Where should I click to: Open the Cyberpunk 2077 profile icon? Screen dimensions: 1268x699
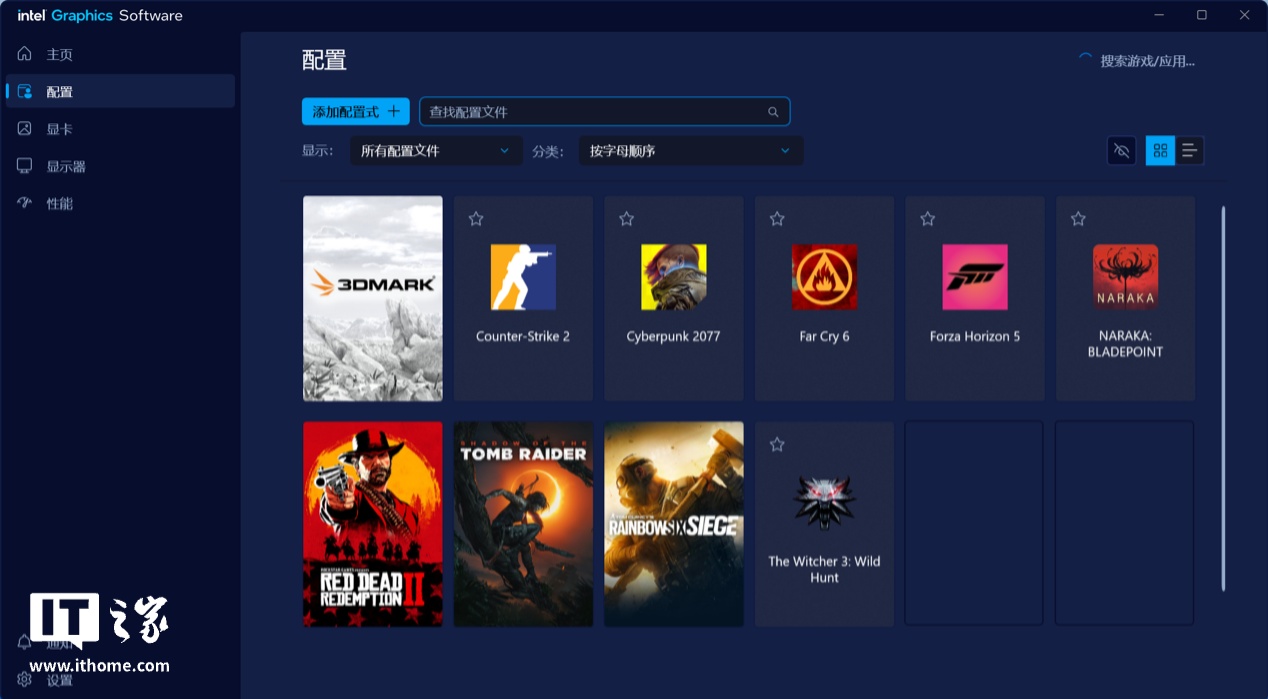(673, 277)
